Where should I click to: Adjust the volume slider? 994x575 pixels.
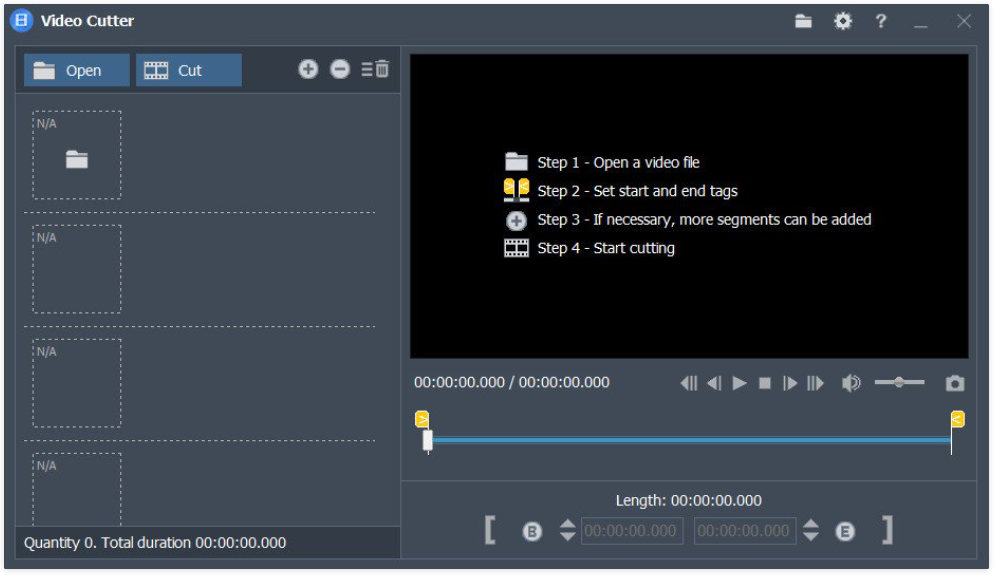pos(899,382)
